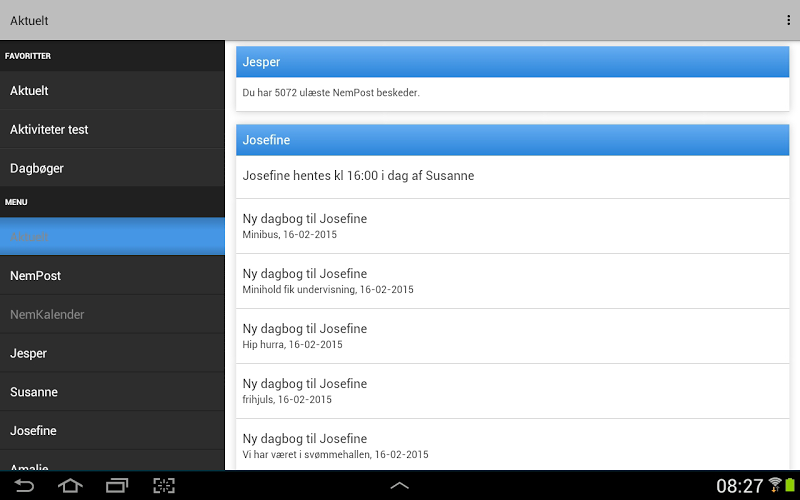Tap the Josefine card header
The width and height of the screenshot is (800, 500).
tap(512, 140)
